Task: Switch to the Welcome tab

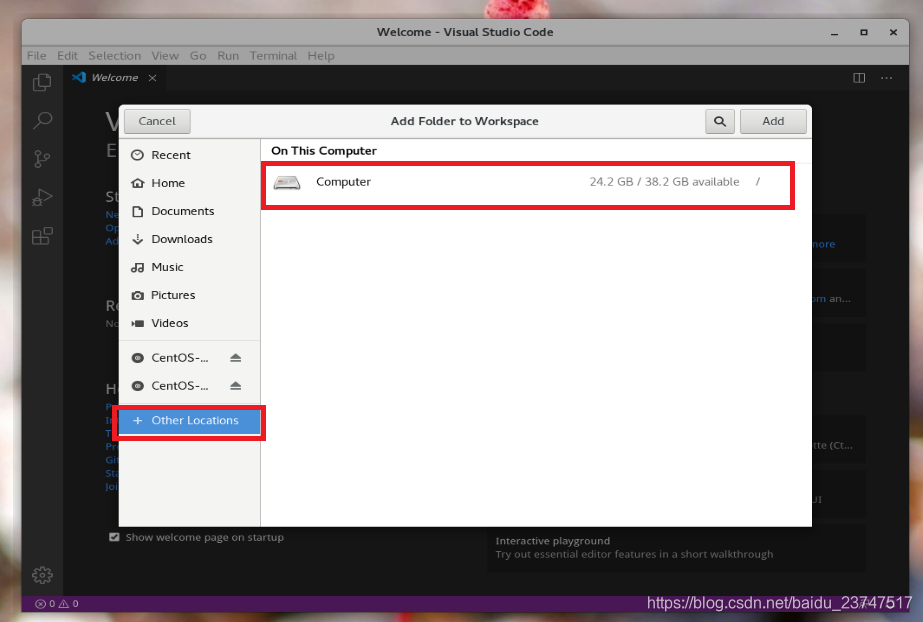Action: click(114, 78)
